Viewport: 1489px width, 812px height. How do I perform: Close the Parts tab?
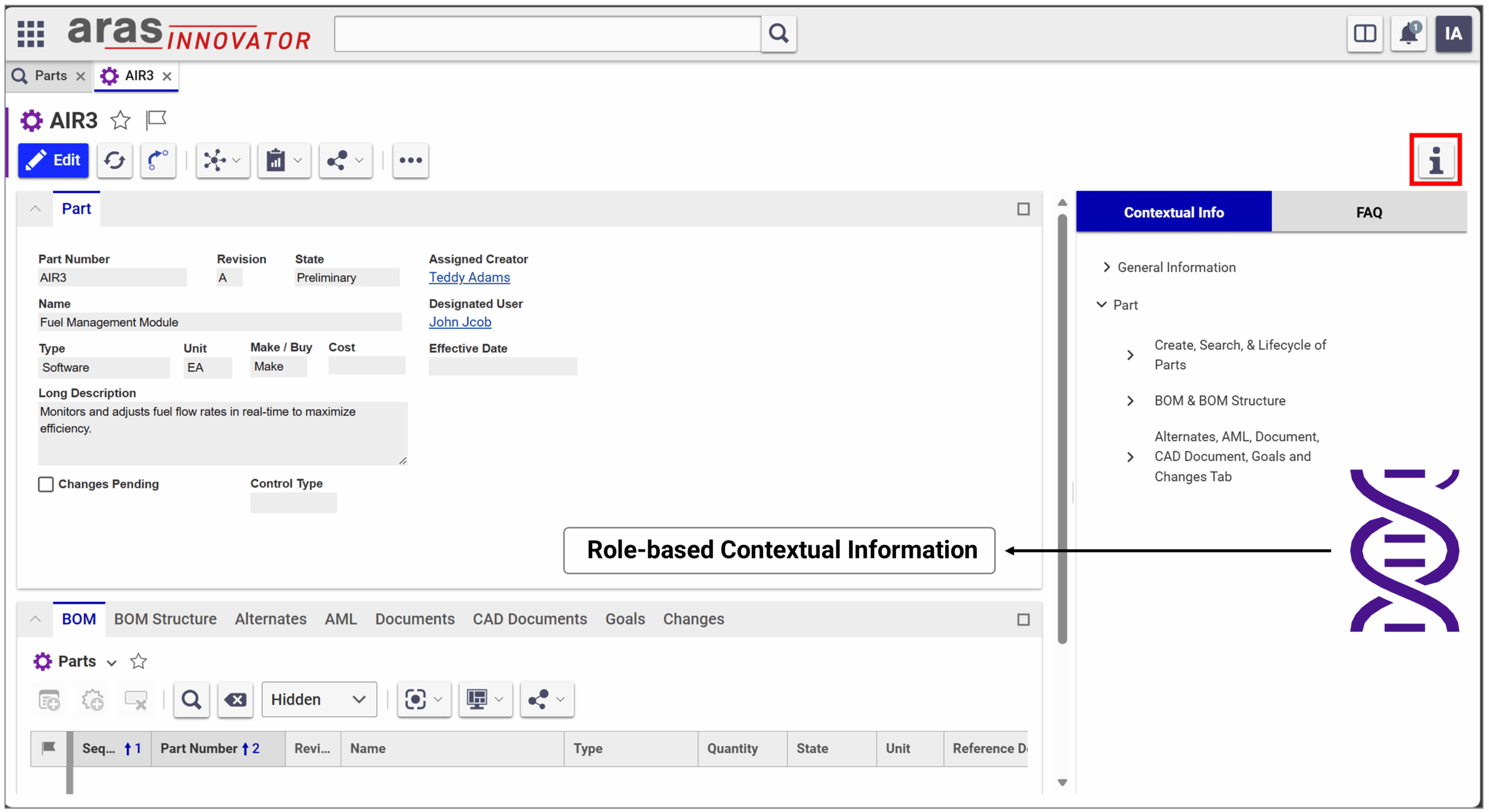coord(81,76)
